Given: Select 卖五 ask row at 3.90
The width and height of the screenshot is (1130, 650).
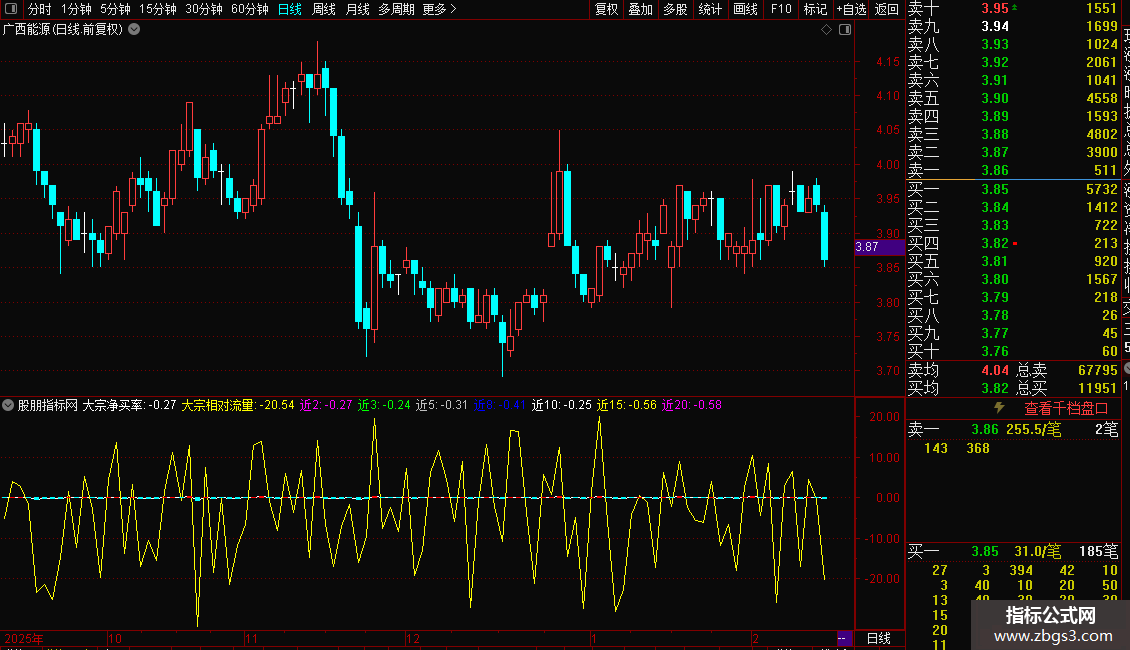Looking at the screenshot, I should coord(1013,98).
